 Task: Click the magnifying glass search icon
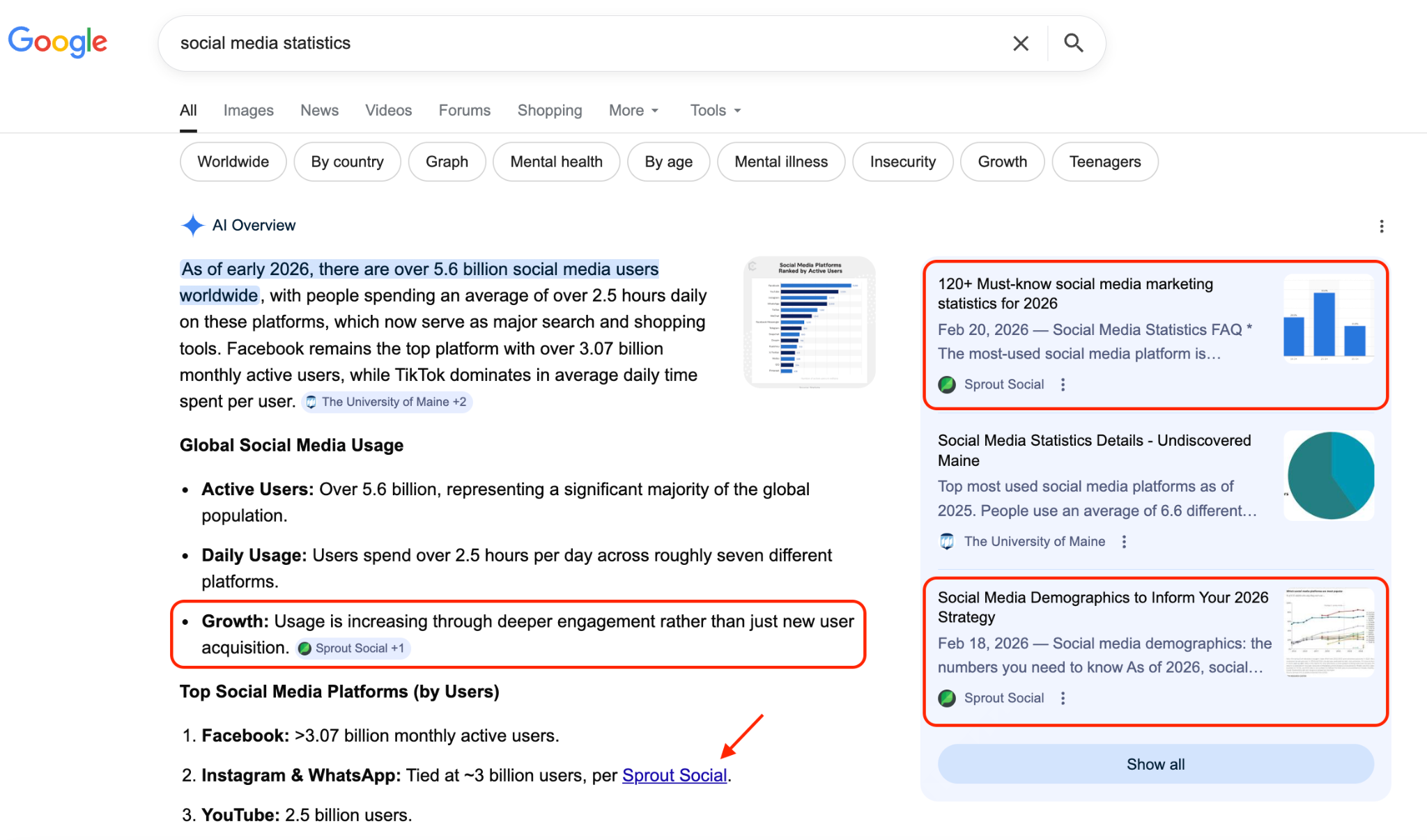click(1074, 43)
